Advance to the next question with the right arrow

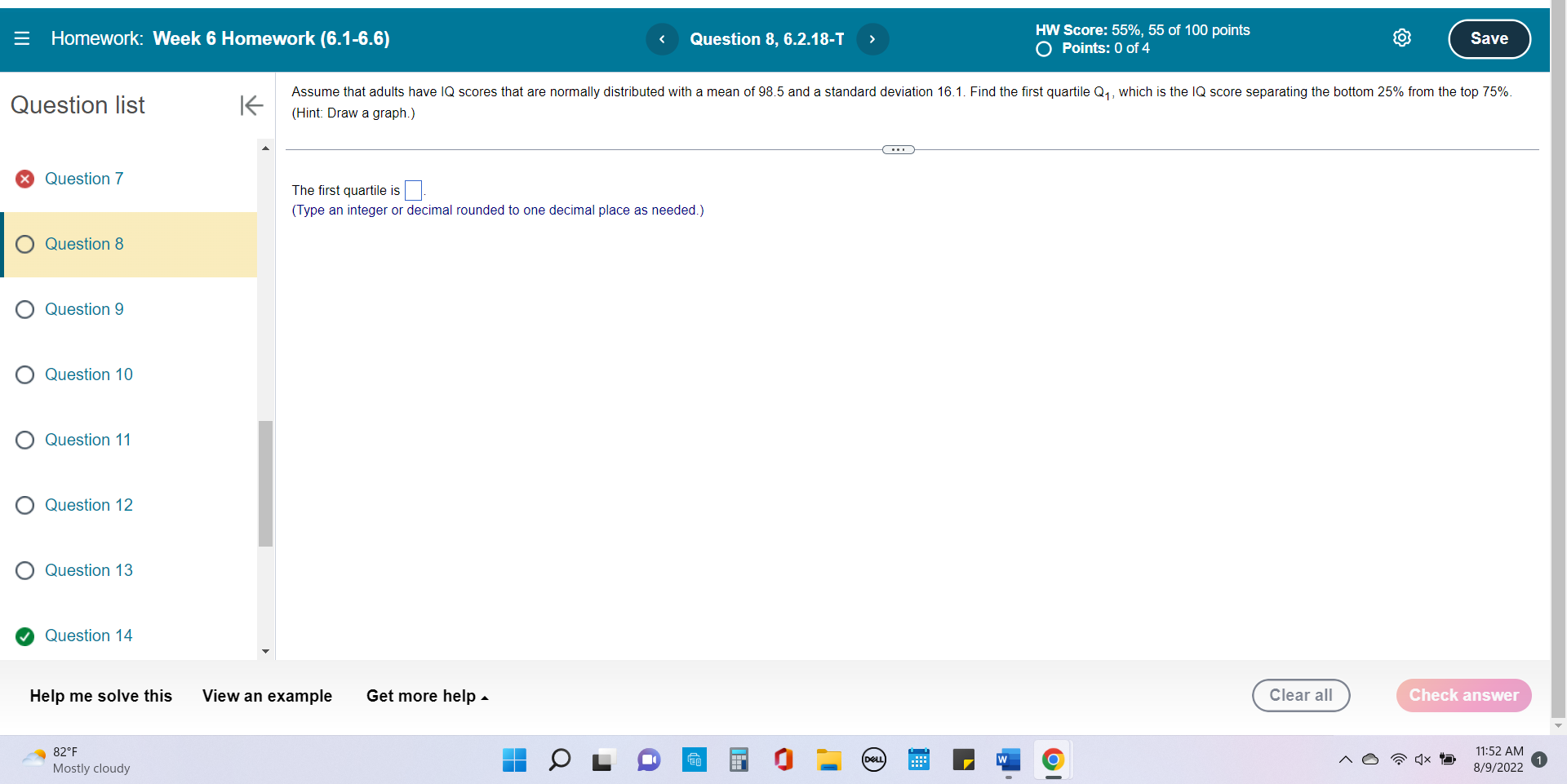pyautogui.click(x=872, y=39)
